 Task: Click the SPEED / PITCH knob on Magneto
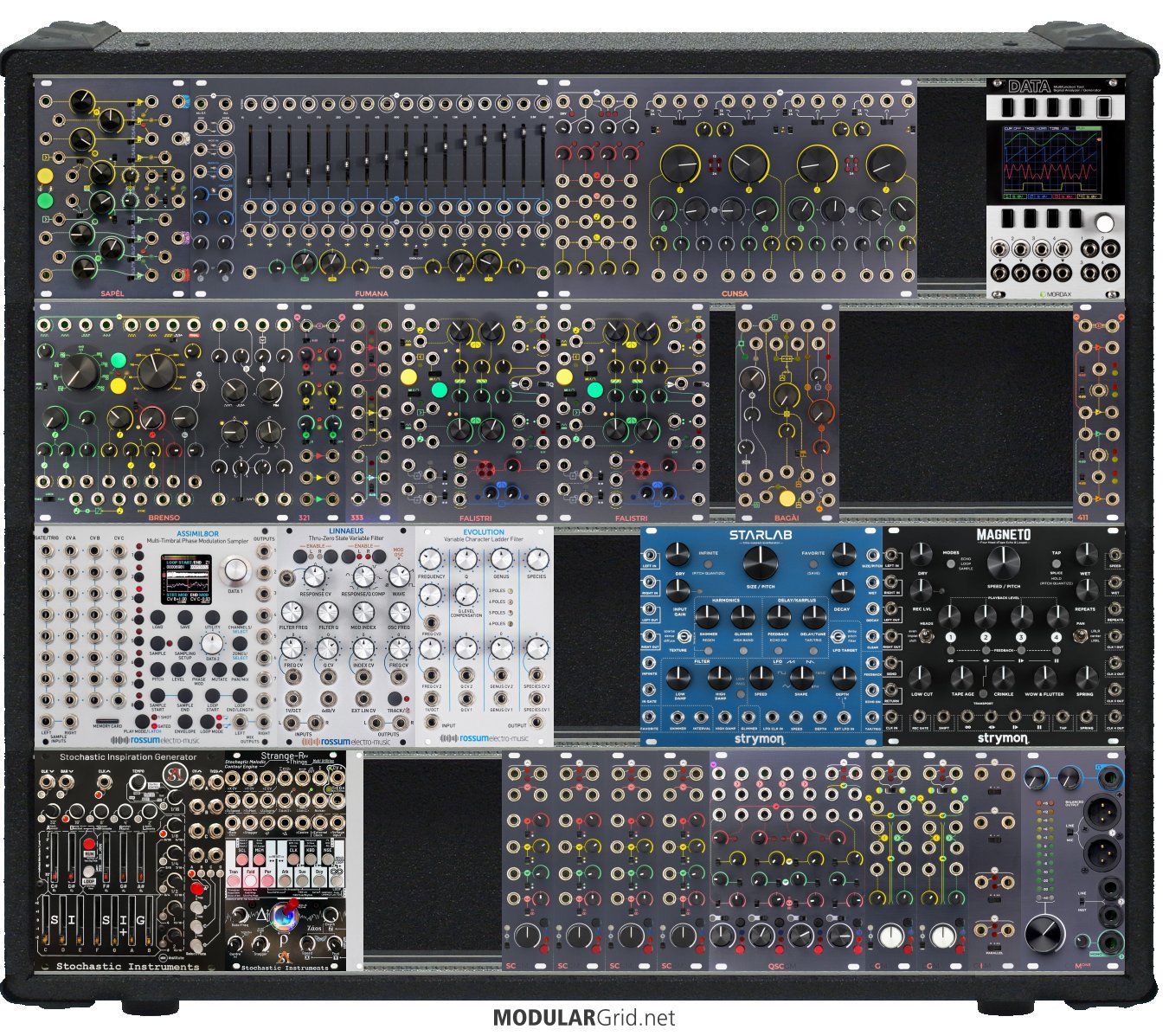(x=1003, y=563)
